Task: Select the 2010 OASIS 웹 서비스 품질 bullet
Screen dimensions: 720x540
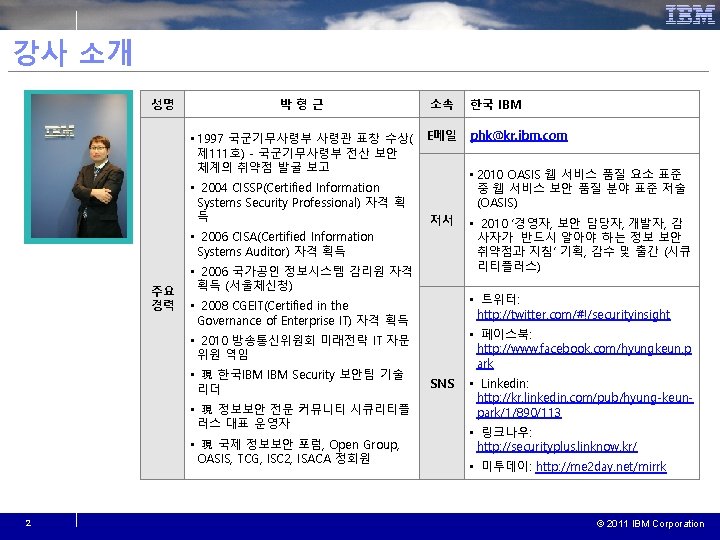Action: 578,188
